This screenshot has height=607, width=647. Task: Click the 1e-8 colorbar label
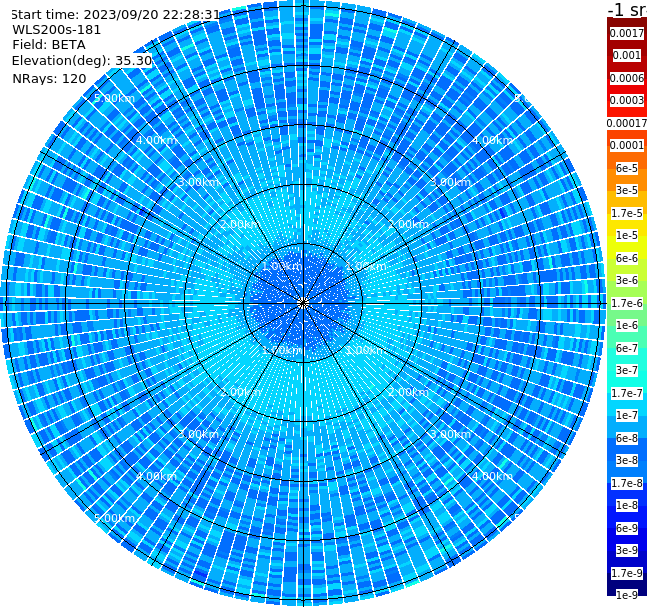[627, 505]
